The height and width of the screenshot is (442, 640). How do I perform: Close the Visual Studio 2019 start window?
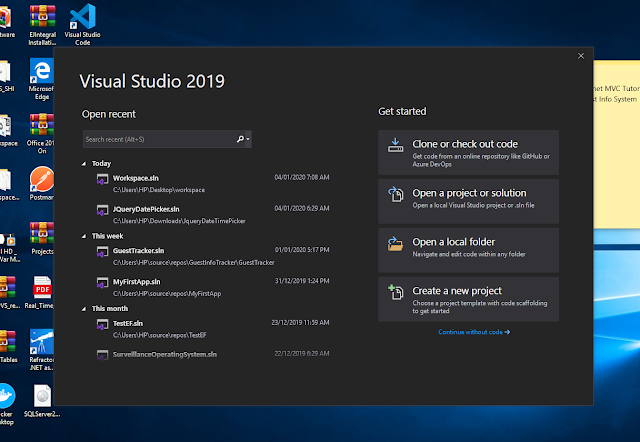click(579, 57)
